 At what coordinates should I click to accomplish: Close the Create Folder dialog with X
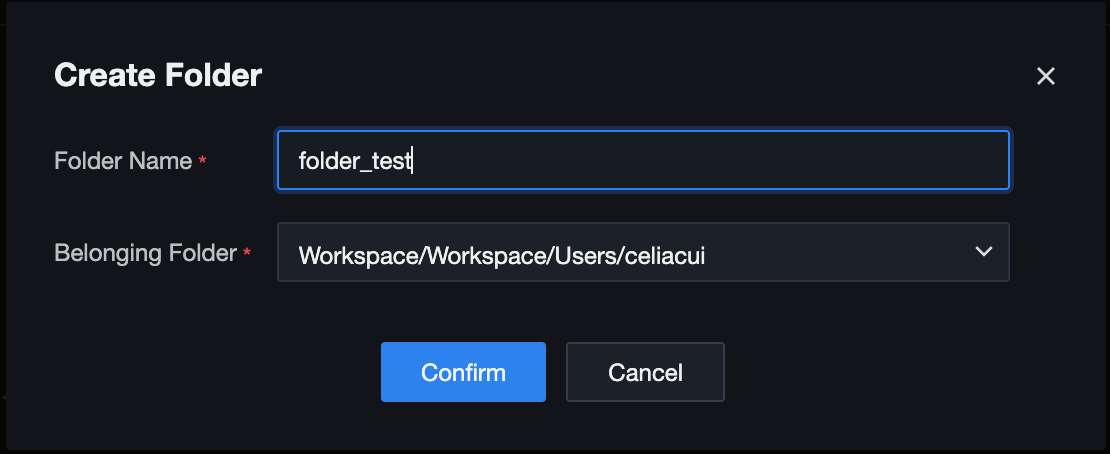point(1046,77)
